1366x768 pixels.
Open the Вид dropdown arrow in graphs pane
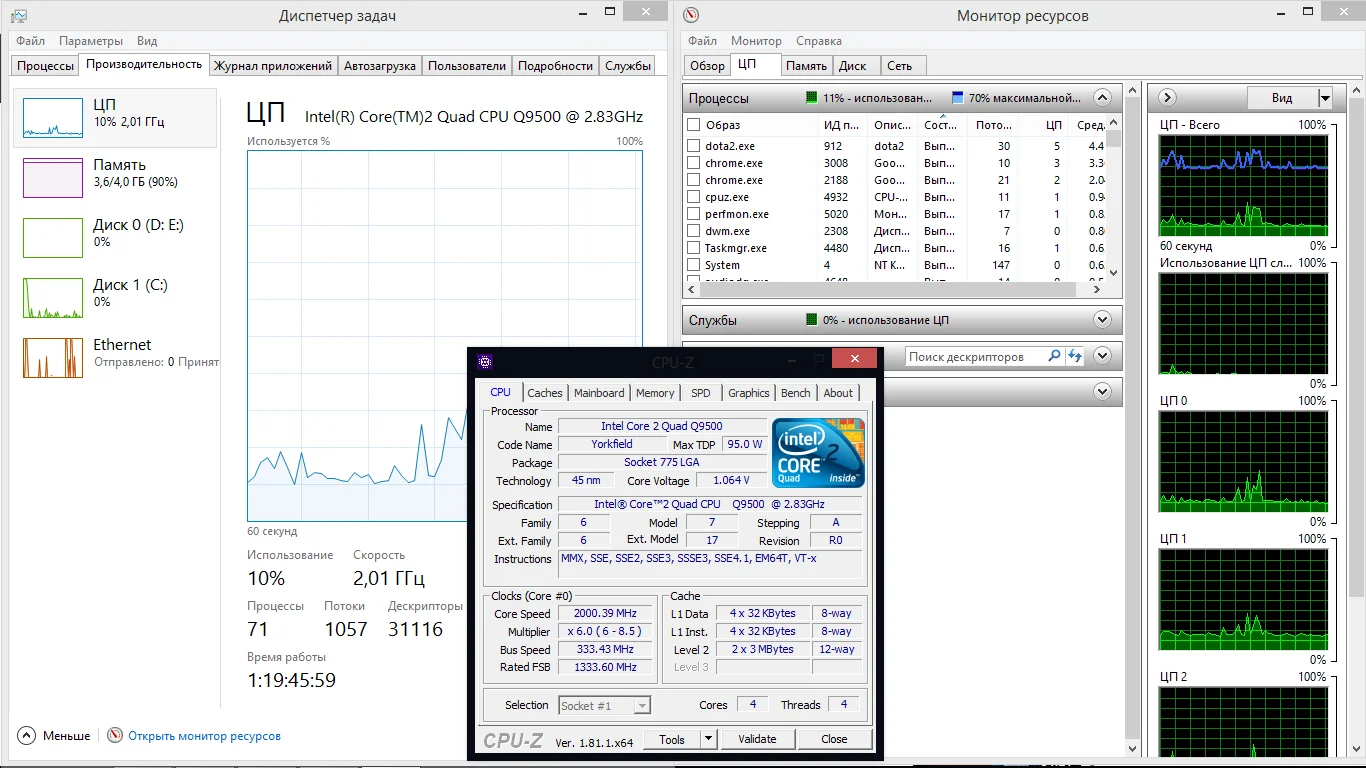[1325, 98]
